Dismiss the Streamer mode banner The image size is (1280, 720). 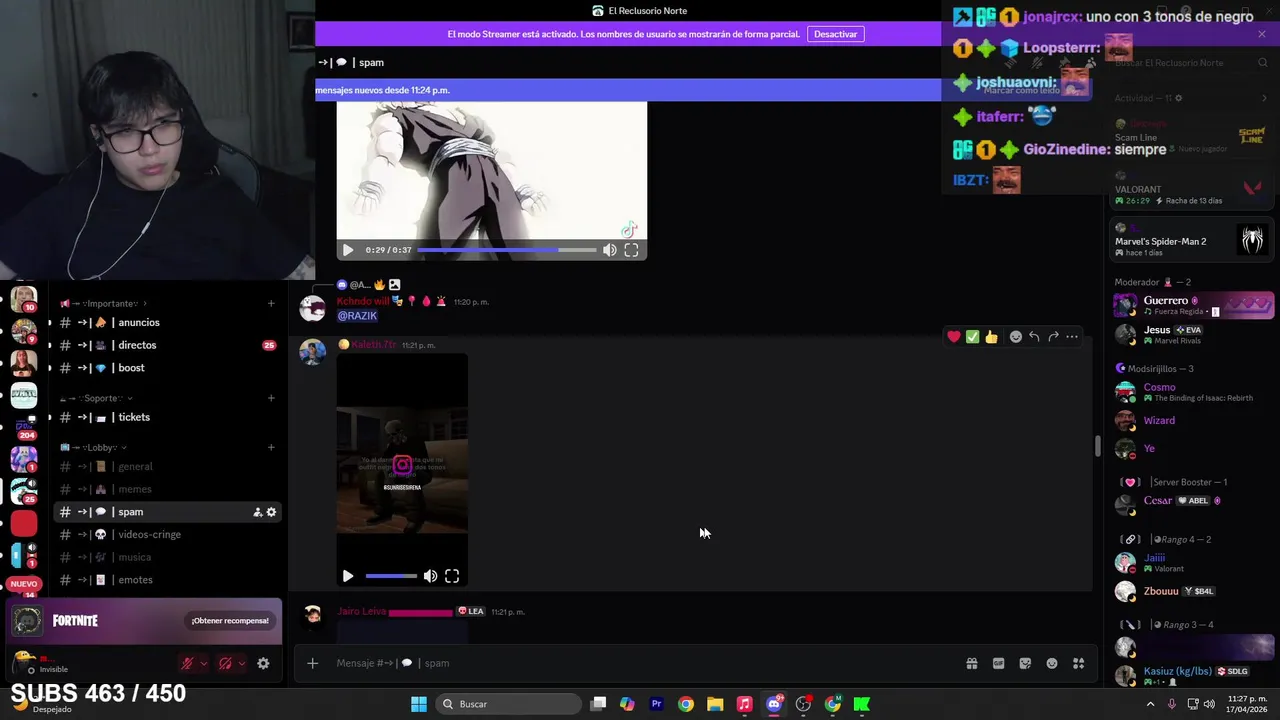[1262, 34]
